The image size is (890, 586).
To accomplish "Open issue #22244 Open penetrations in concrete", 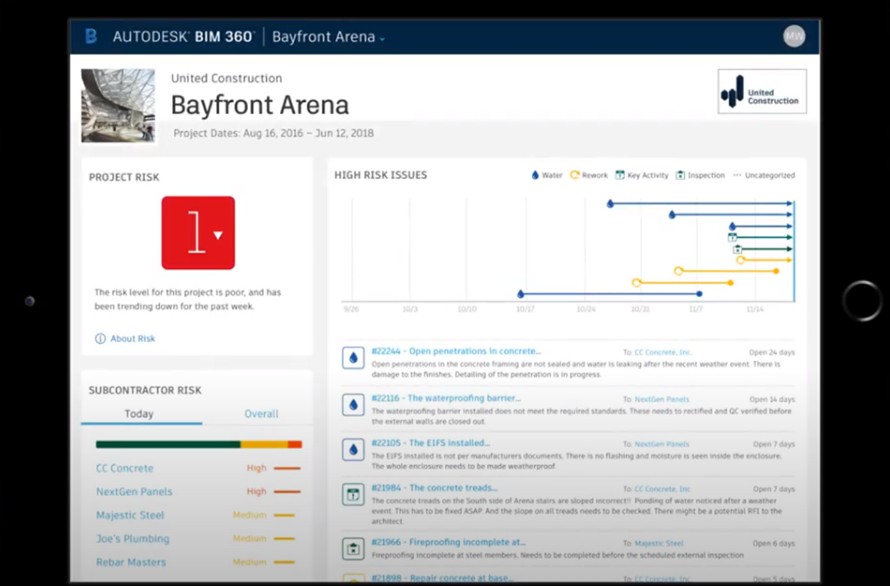I will point(456,351).
